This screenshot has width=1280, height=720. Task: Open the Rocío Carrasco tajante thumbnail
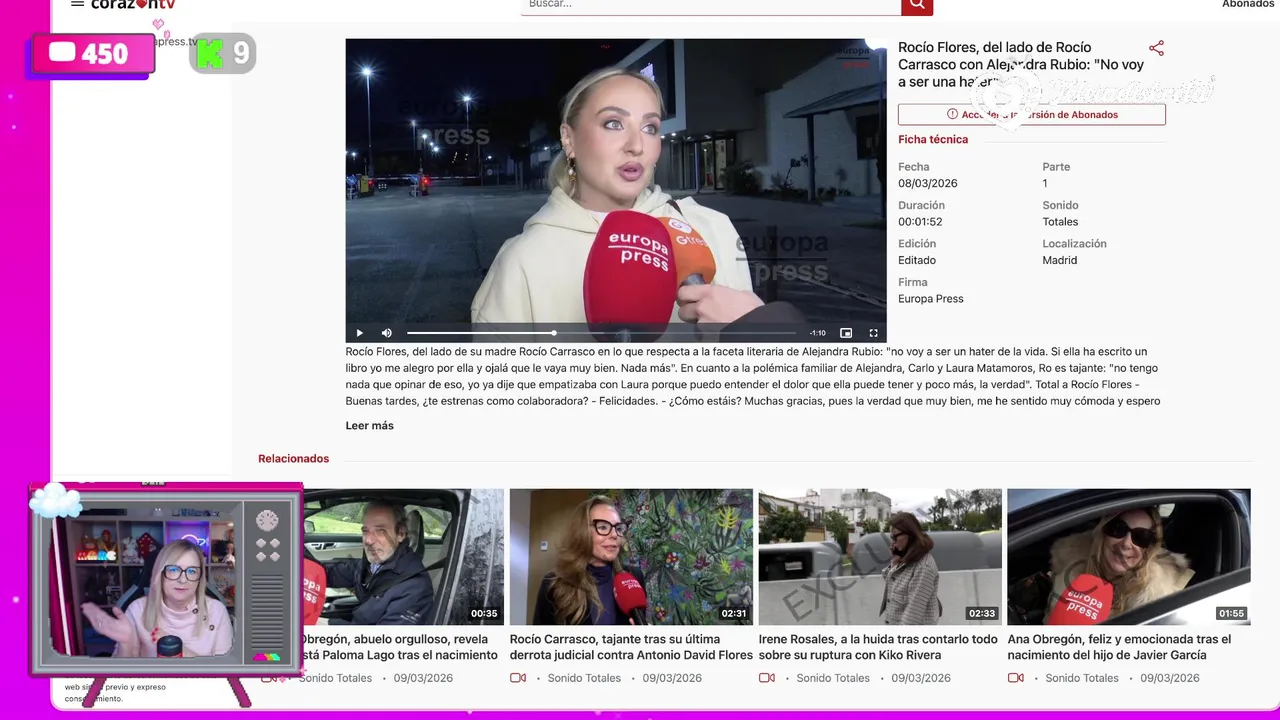[631, 557]
